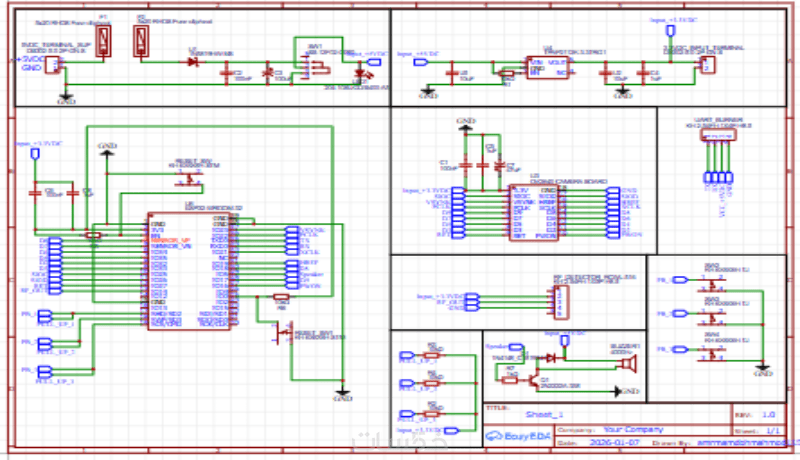The image size is (800, 460).
Task: Click the voltage regulator IC with VIN and VOUT
Action: (548, 67)
